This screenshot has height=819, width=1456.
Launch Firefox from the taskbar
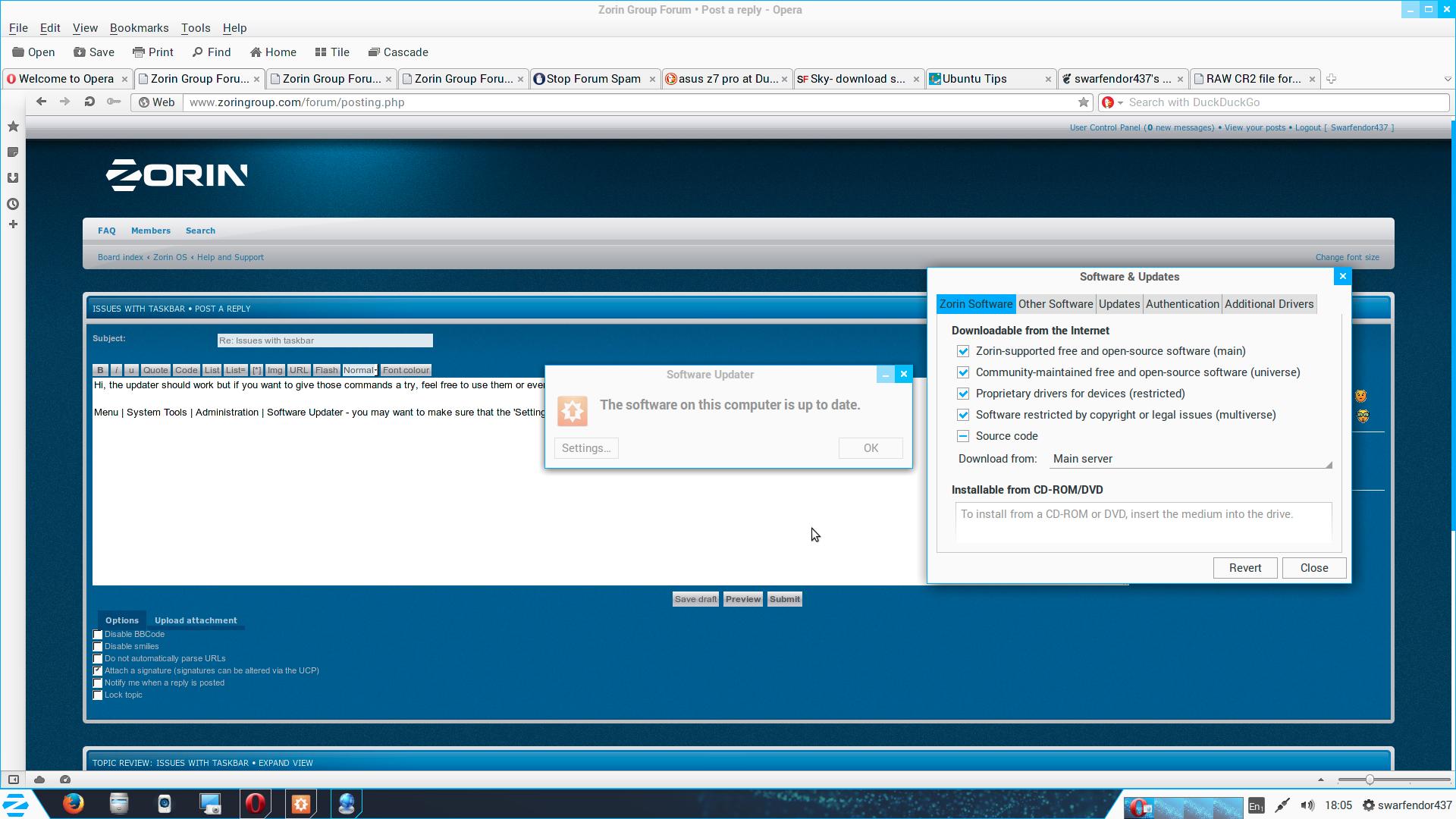pos(74,803)
